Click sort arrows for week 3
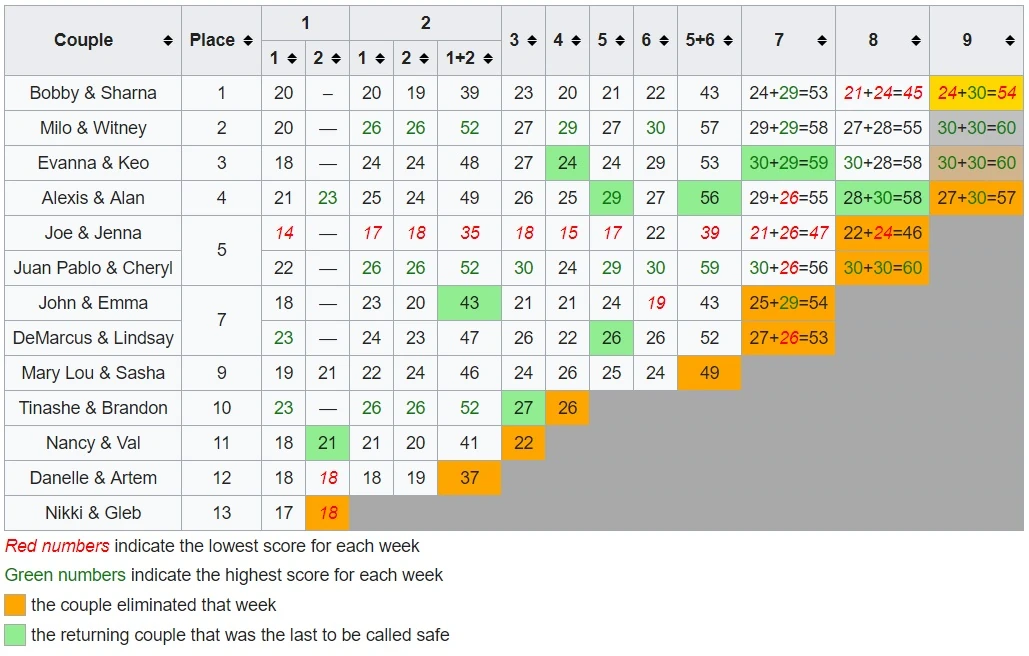 tap(532, 41)
